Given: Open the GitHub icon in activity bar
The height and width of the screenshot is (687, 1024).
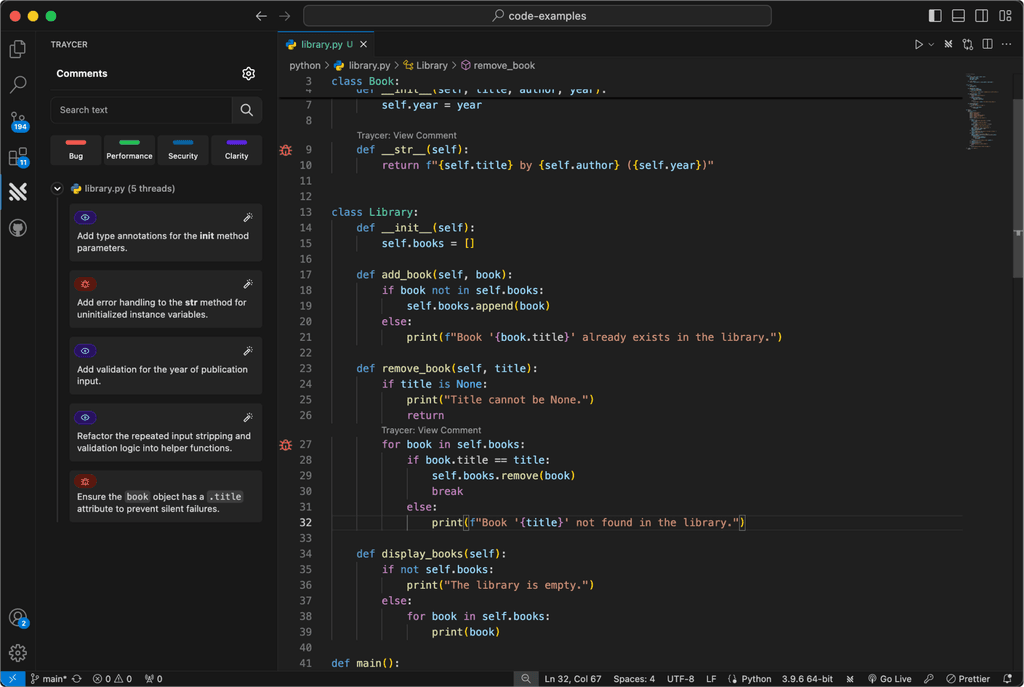Looking at the screenshot, I should [x=18, y=228].
